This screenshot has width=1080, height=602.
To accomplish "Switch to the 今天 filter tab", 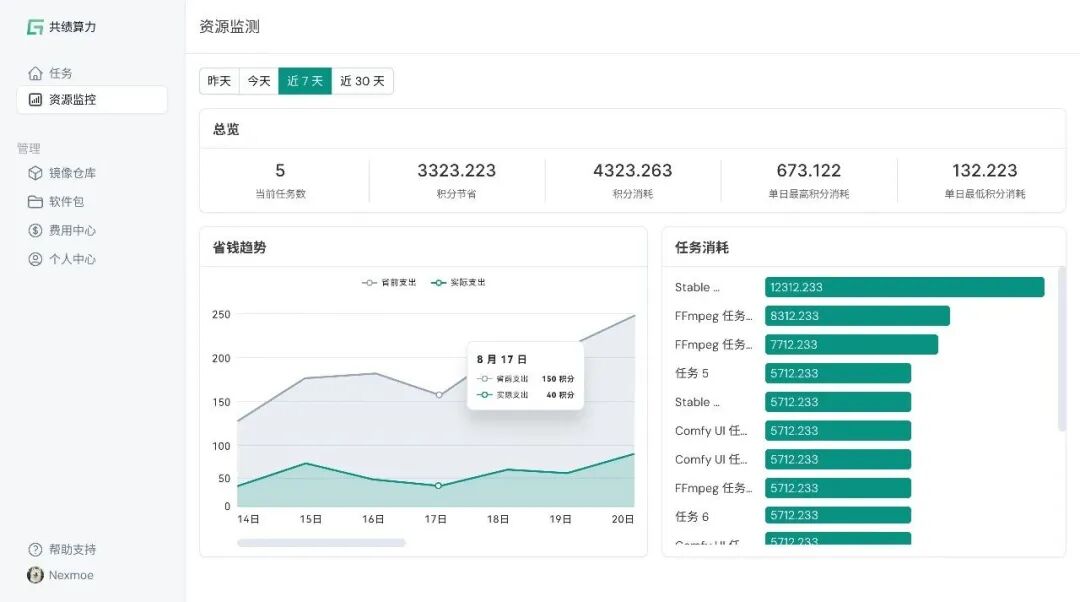I will pyautogui.click(x=258, y=81).
